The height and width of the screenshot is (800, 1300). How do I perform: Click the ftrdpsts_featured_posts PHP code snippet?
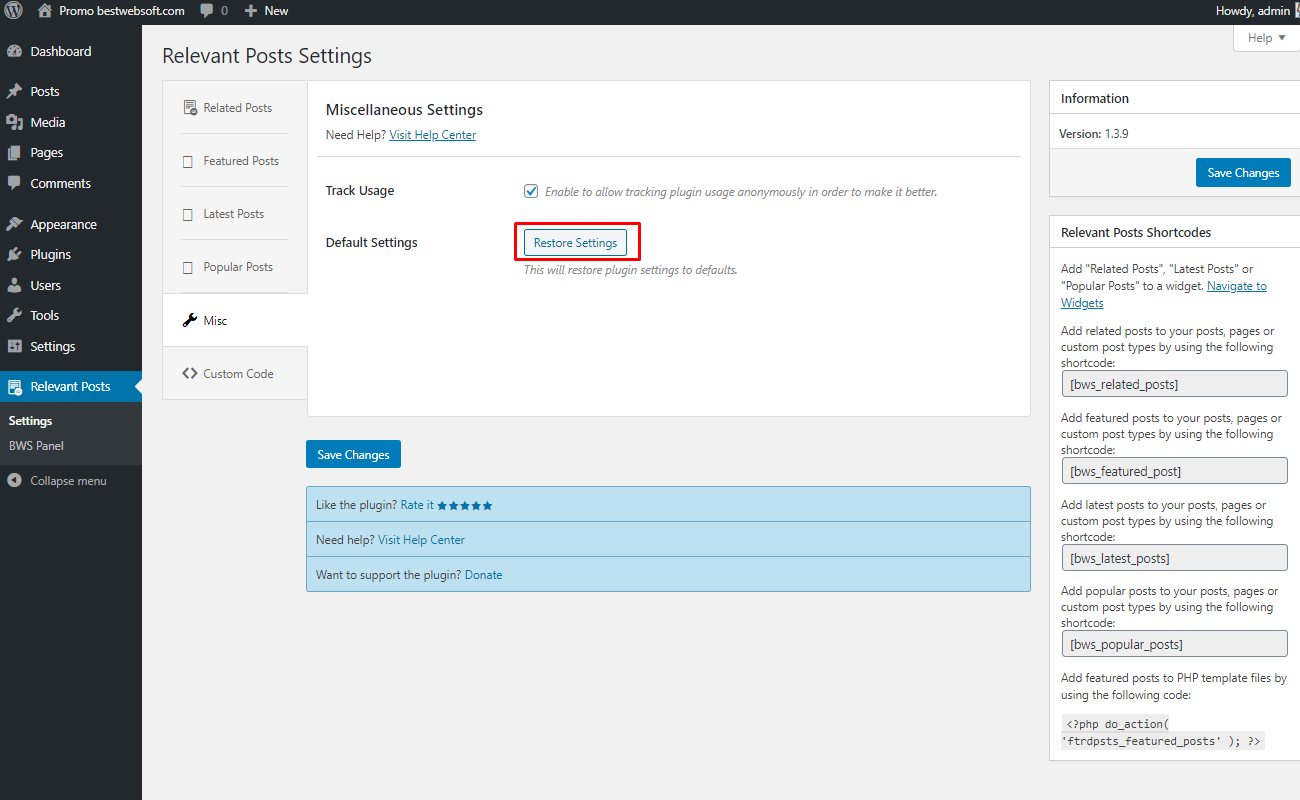click(x=1163, y=732)
